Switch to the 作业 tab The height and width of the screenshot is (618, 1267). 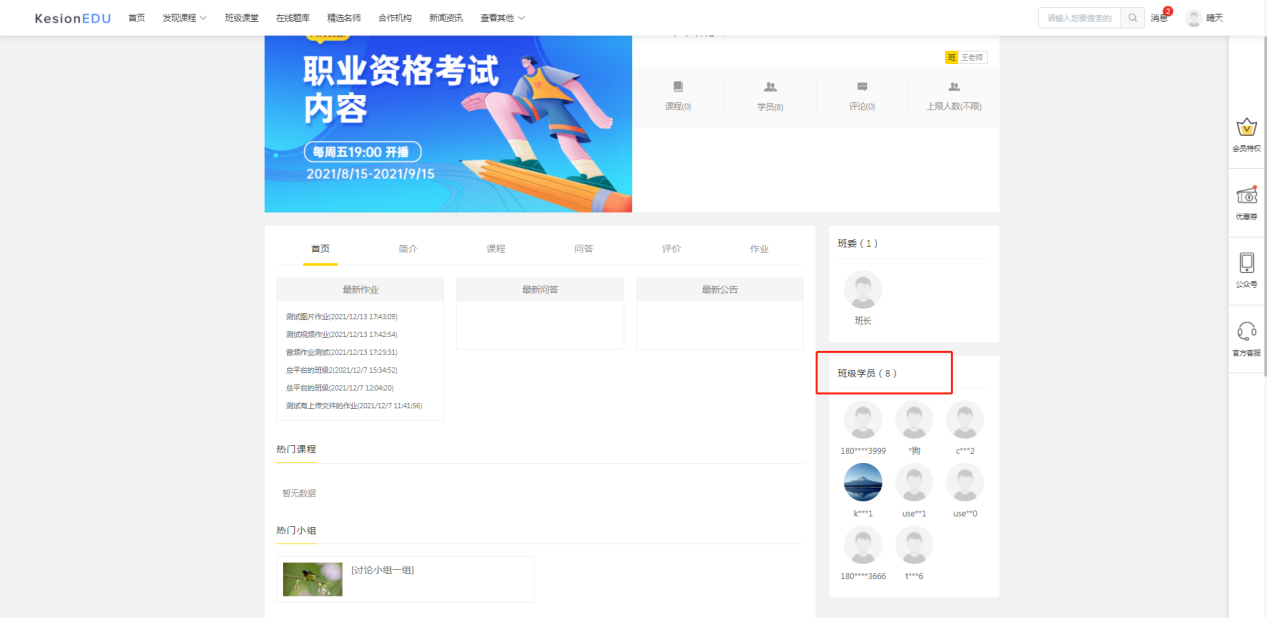tap(760, 249)
